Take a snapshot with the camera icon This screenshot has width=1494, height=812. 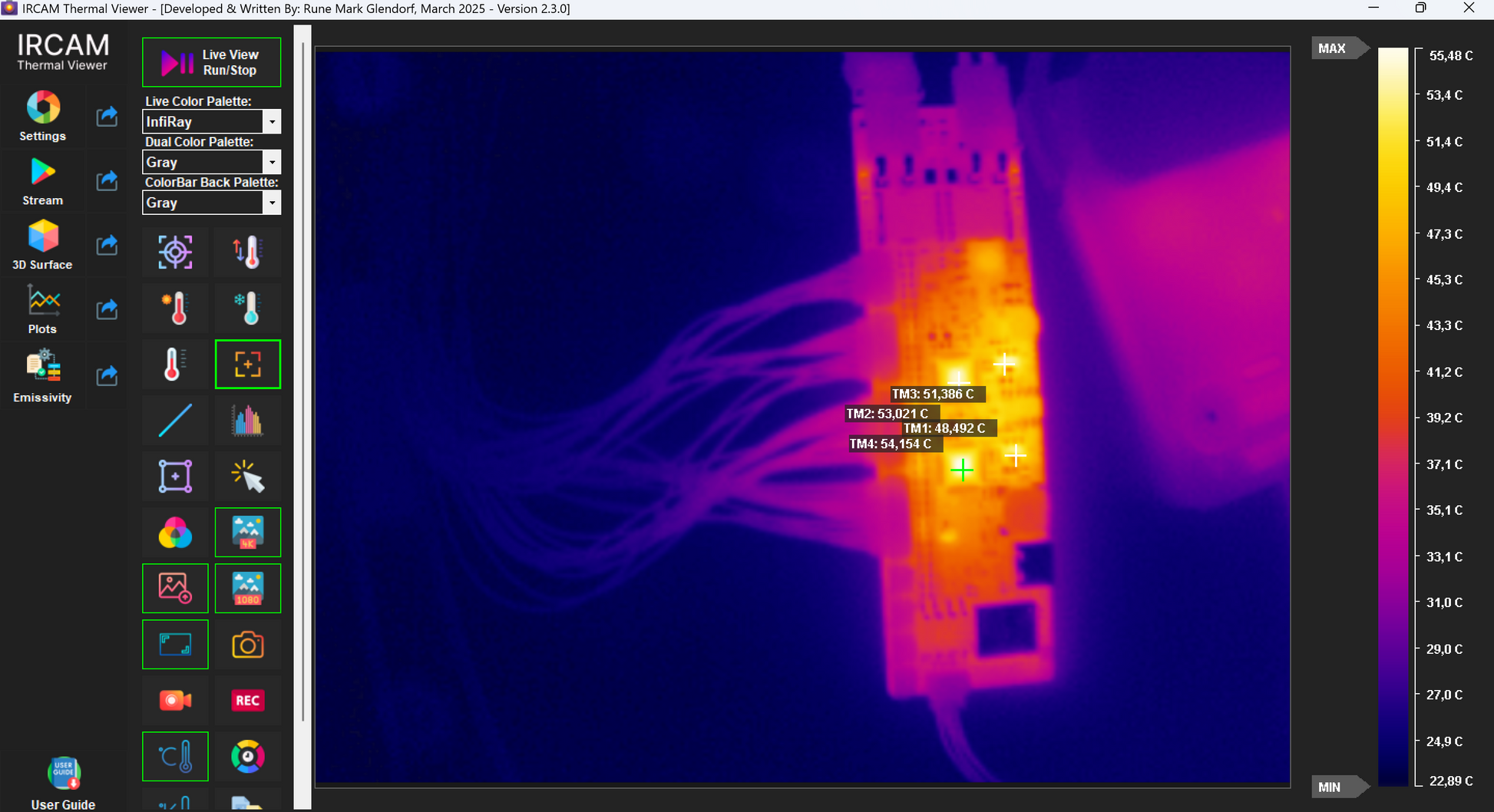(248, 645)
